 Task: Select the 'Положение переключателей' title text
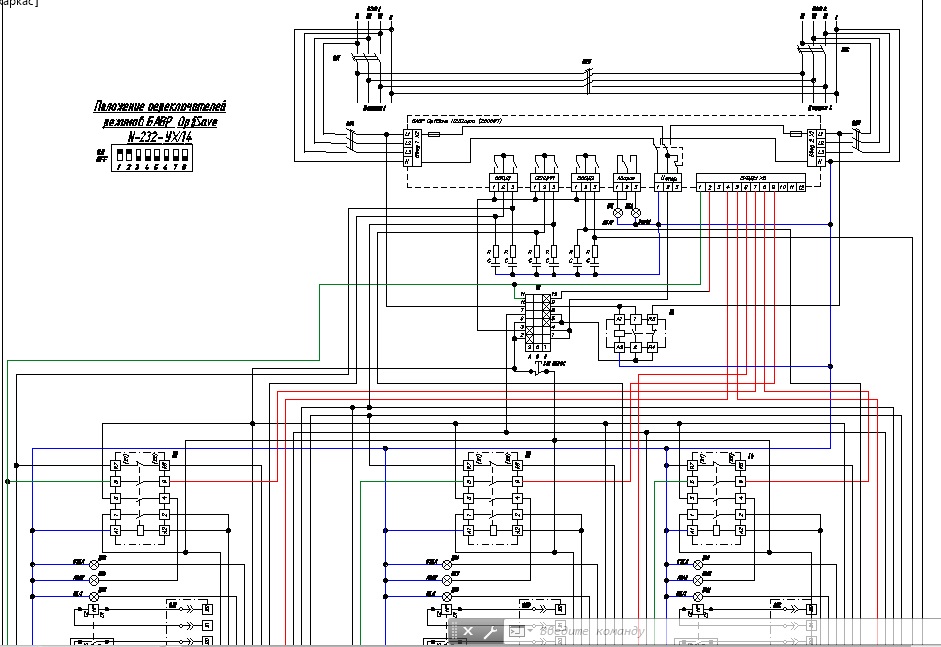pyautogui.click(x=160, y=106)
